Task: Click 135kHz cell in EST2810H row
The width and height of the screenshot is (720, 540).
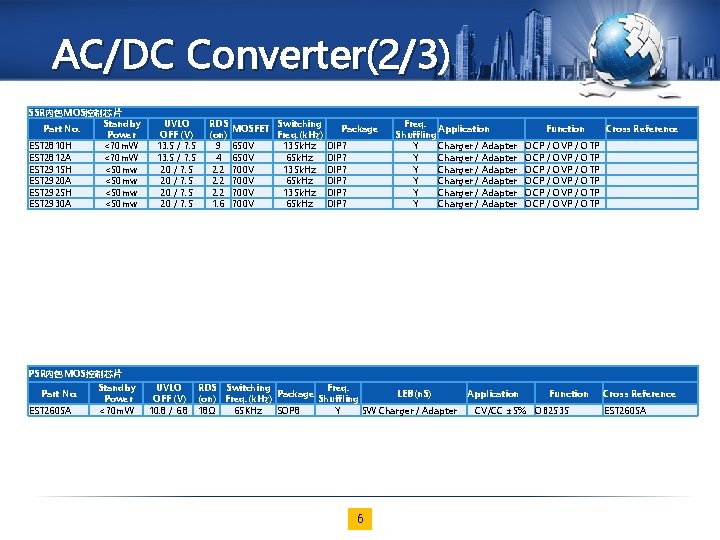Action: (299, 146)
